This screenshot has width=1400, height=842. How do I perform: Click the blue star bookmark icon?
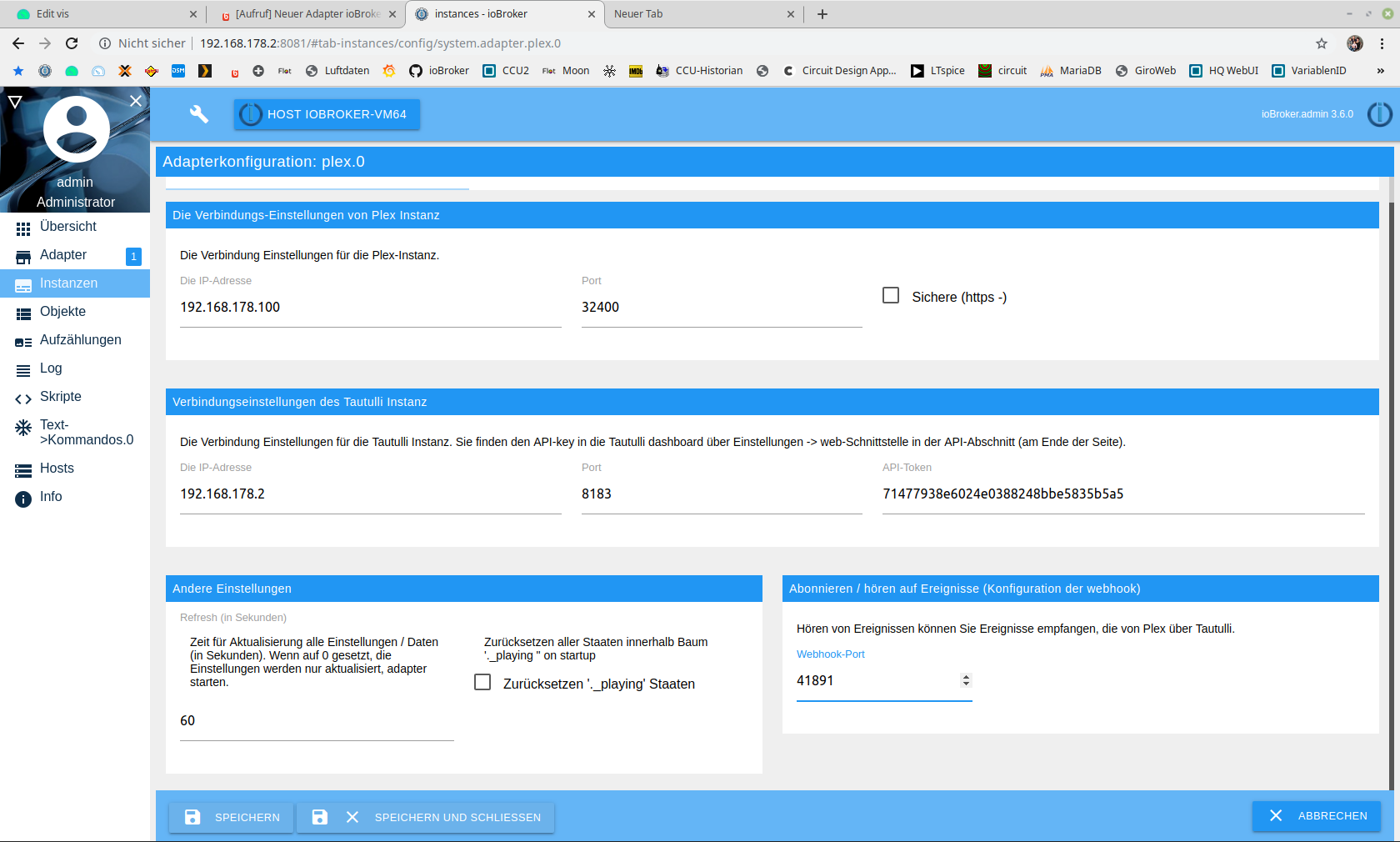tap(18, 71)
